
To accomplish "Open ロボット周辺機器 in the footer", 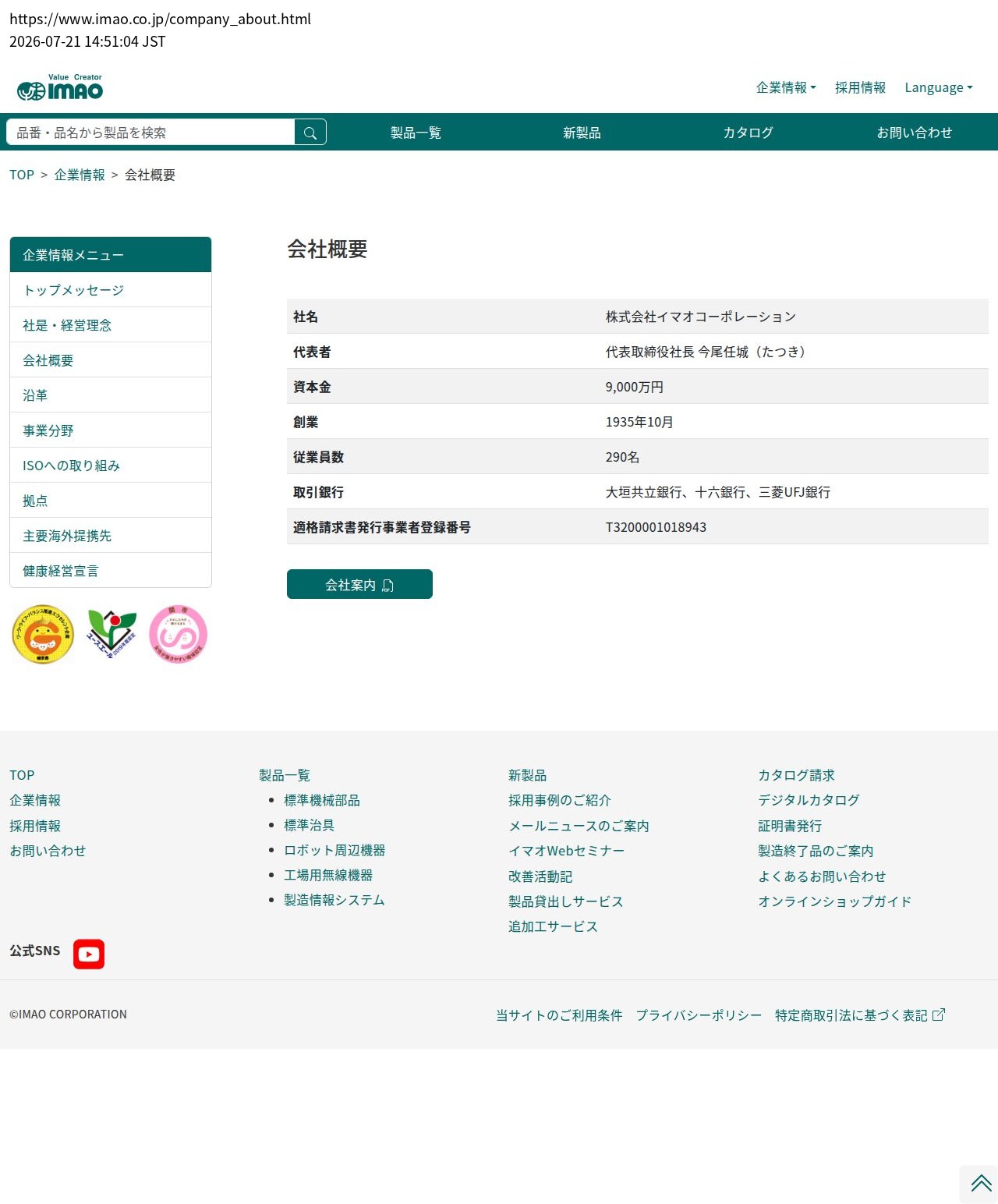I will pyautogui.click(x=334, y=850).
